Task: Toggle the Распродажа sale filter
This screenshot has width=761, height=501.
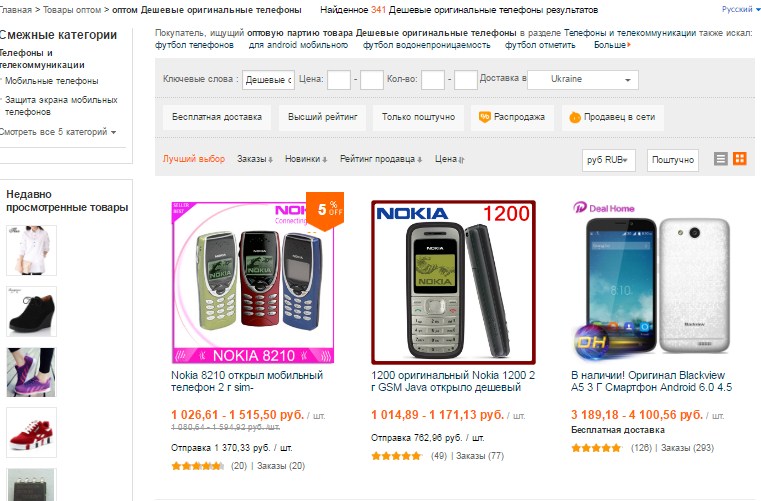Action: [x=512, y=117]
